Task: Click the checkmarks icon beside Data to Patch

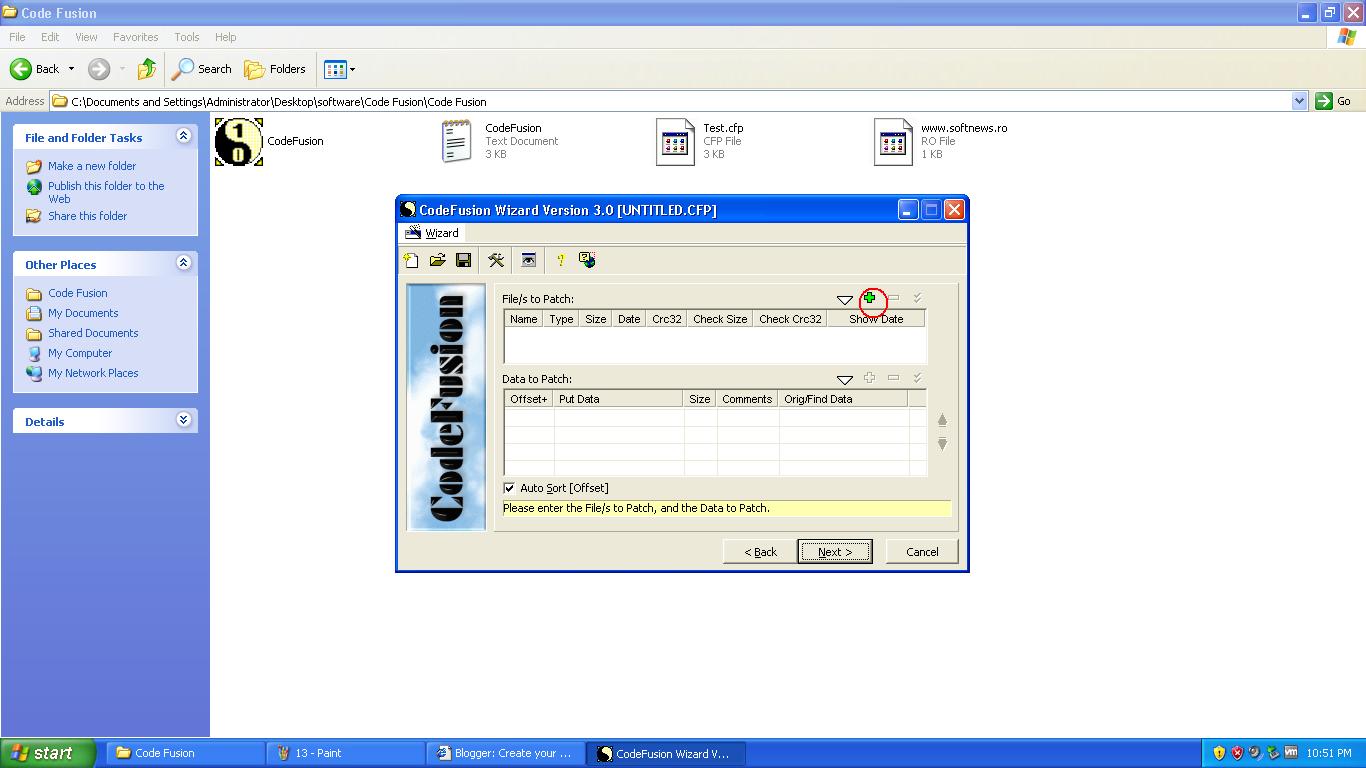Action: pos(917,378)
